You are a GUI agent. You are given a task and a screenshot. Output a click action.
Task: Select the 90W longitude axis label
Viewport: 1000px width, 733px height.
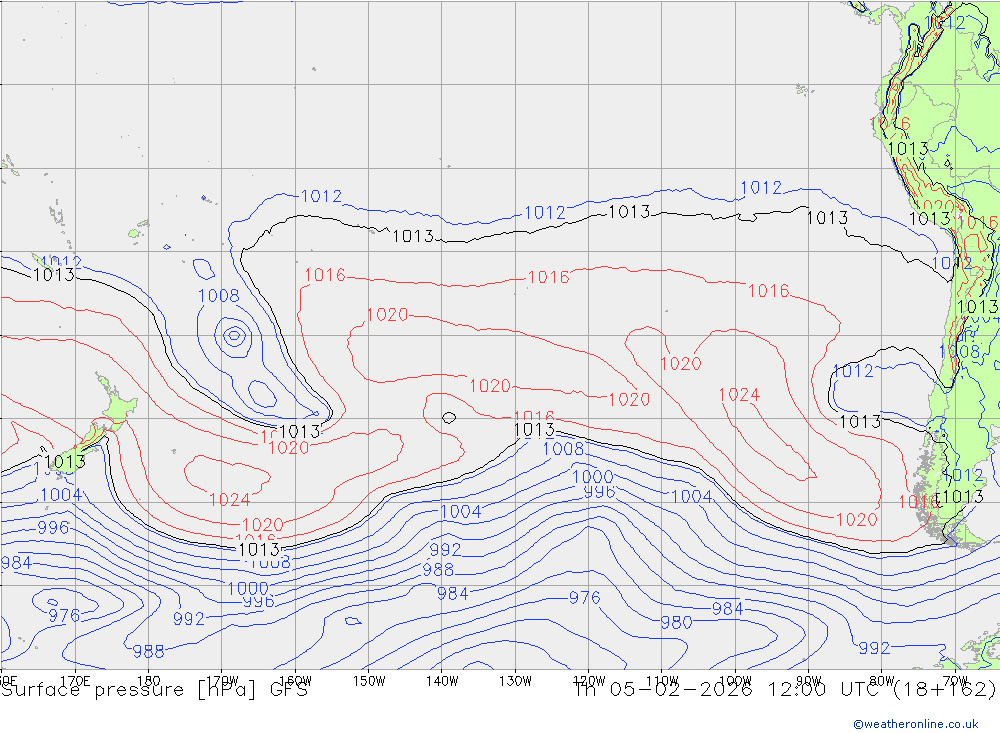coord(809,681)
